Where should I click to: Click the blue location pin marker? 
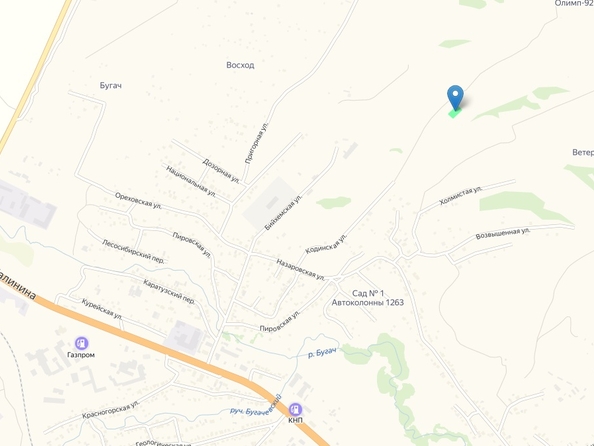455,97
